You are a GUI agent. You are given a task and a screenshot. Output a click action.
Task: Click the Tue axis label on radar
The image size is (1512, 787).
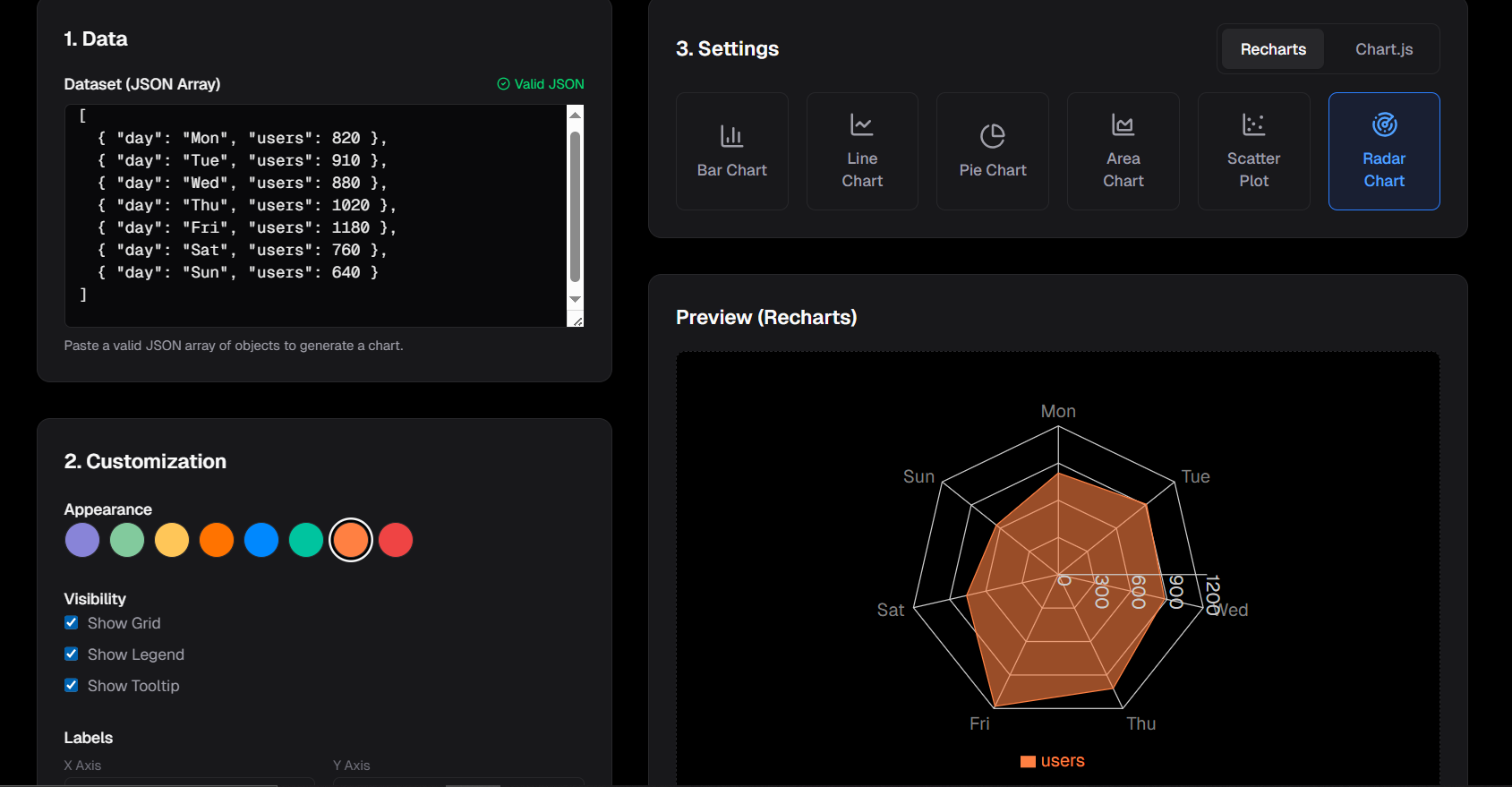pos(1195,476)
